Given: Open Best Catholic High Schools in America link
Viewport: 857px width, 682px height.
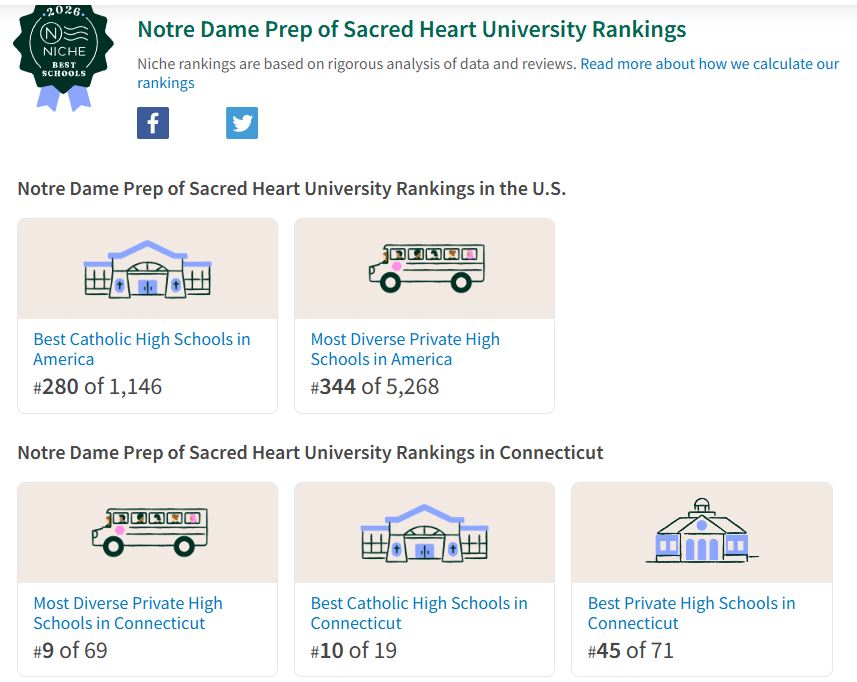Looking at the screenshot, I should (142, 349).
